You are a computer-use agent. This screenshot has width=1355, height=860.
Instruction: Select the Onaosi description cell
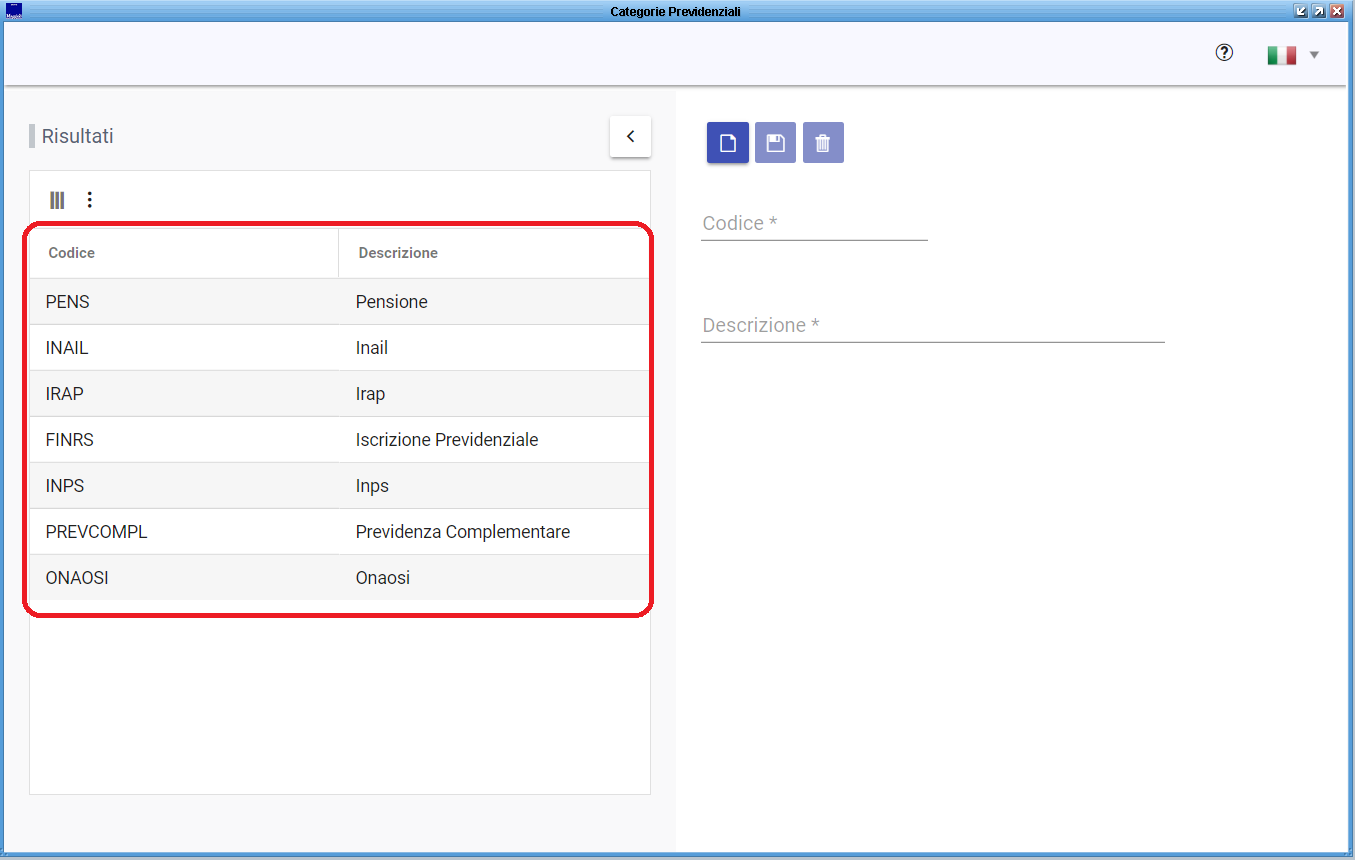click(494, 578)
